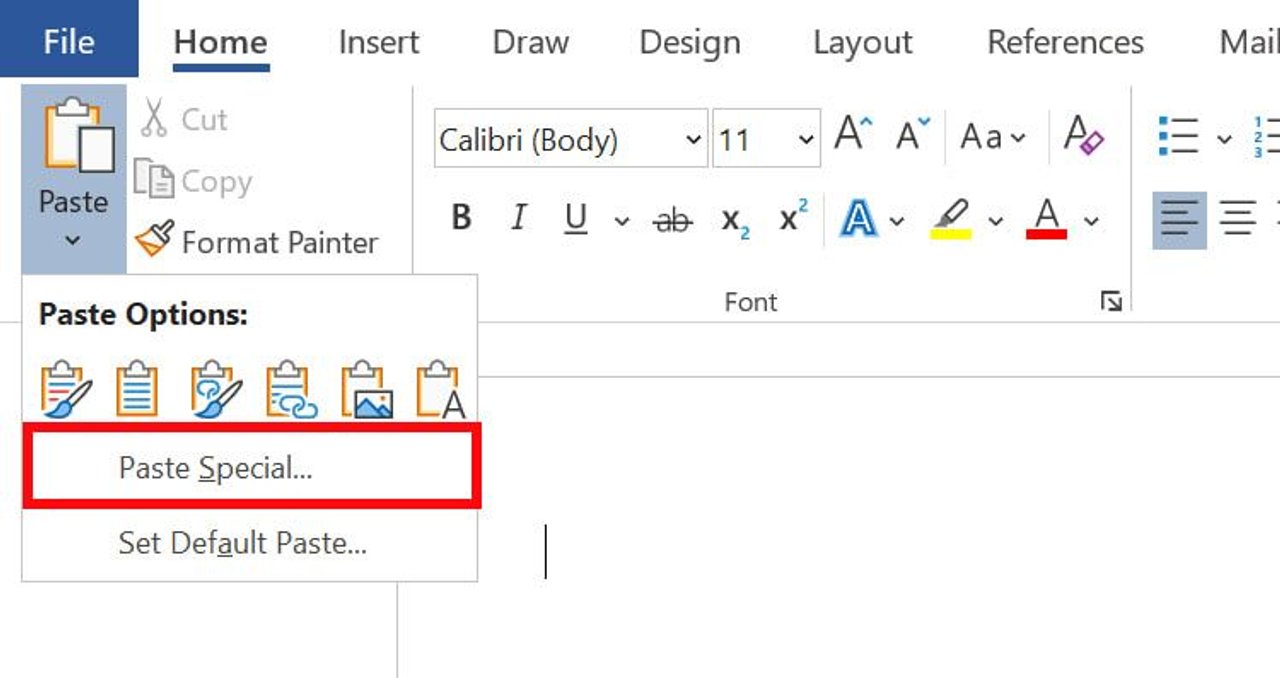Click the Format Painter brush

pyautogui.click(x=155, y=241)
